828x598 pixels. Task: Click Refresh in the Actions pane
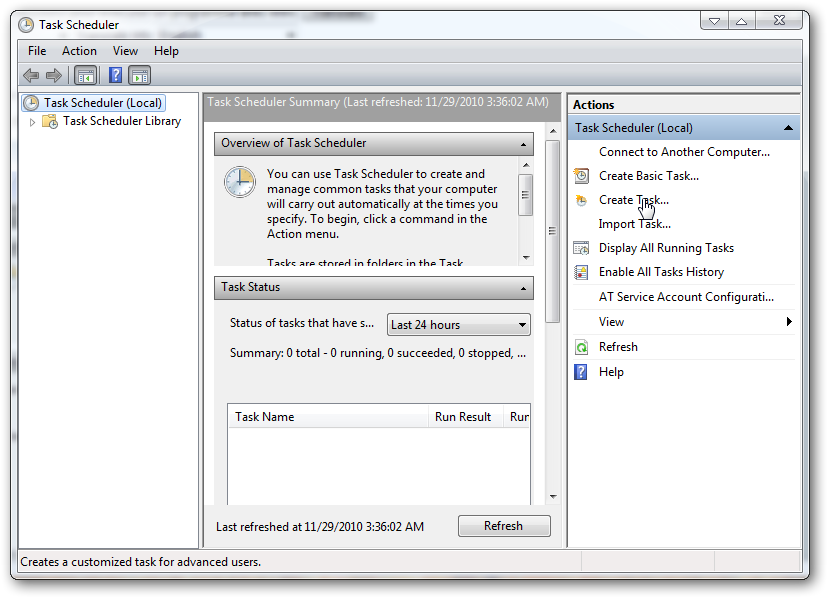tap(618, 347)
